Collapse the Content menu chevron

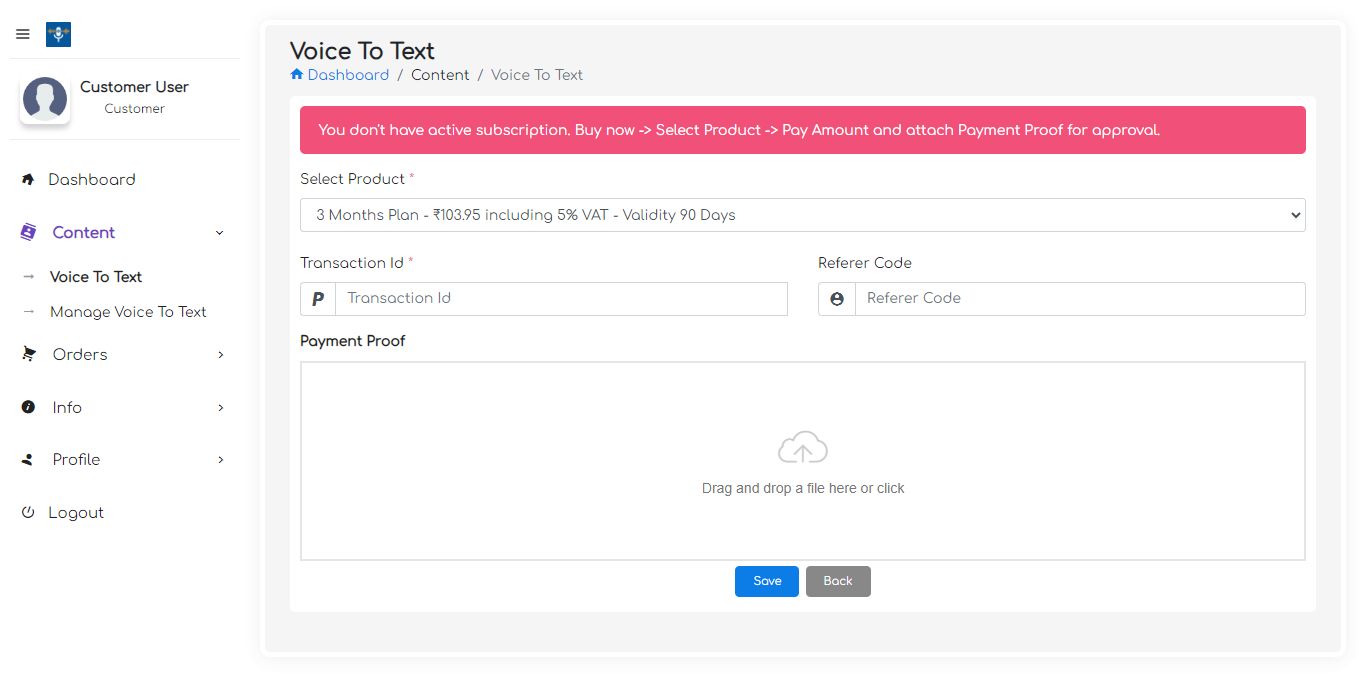[x=220, y=233]
